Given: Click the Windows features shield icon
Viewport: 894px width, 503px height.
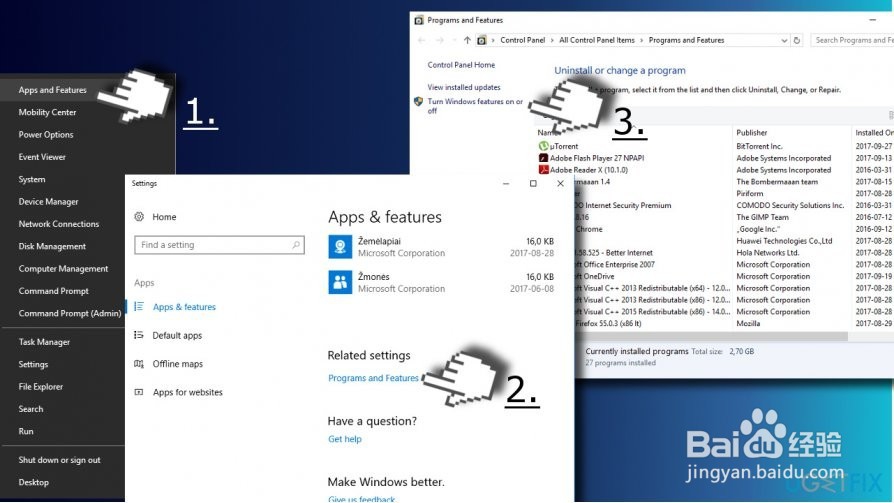Looking at the screenshot, I should click(418, 102).
